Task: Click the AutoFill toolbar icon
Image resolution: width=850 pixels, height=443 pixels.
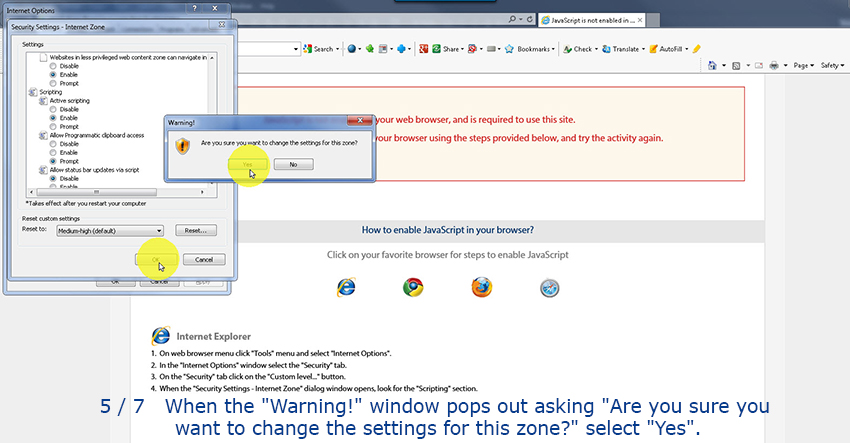Action: pyautogui.click(x=653, y=49)
